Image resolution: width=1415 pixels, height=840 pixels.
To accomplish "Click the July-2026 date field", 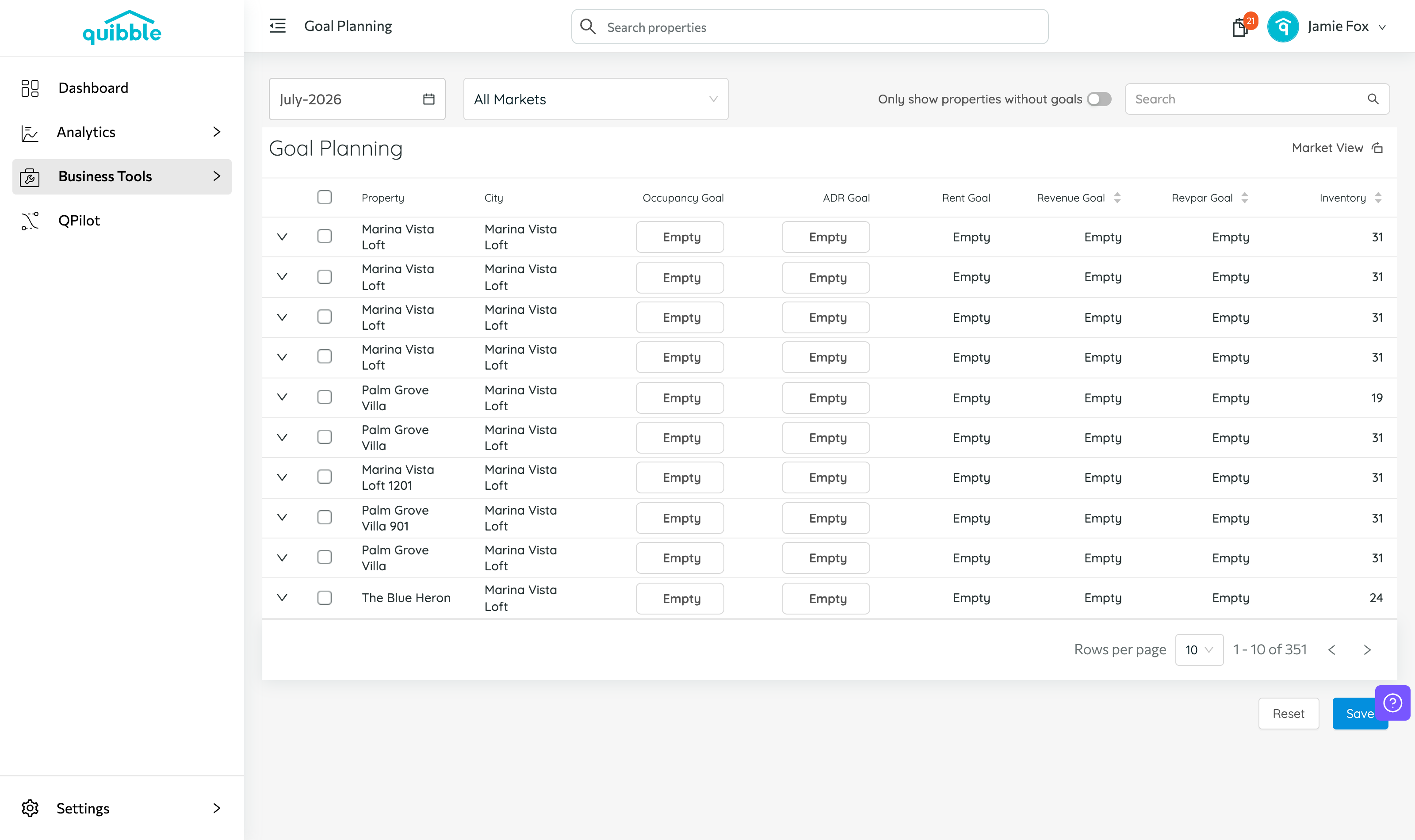I will 357,99.
